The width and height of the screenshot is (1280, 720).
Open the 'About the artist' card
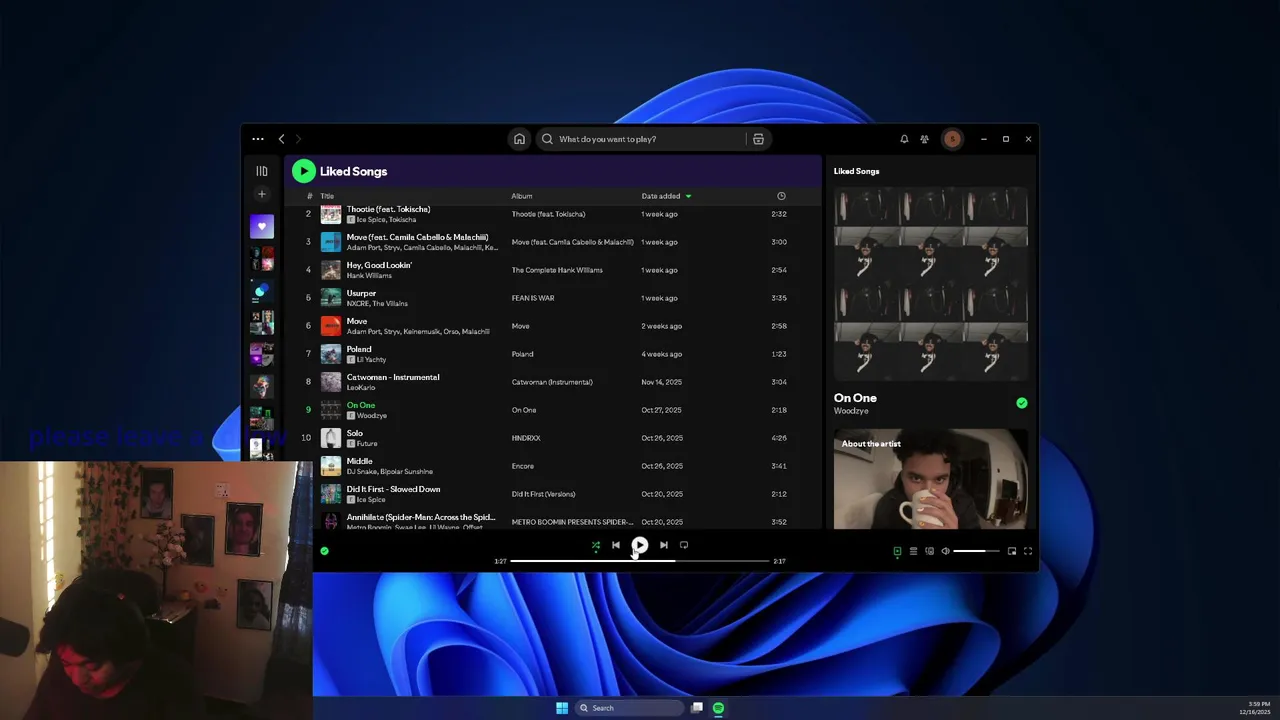click(x=931, y=479)
